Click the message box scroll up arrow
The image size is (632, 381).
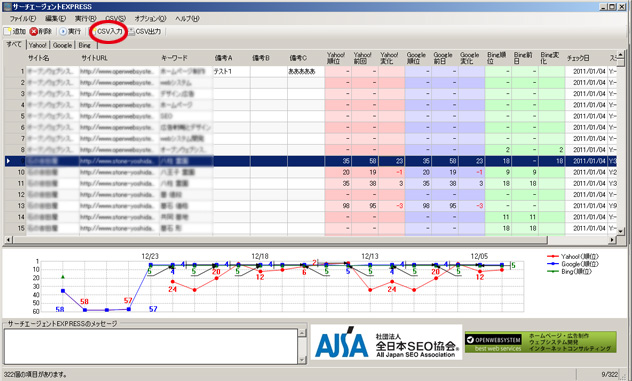[302, 333]
